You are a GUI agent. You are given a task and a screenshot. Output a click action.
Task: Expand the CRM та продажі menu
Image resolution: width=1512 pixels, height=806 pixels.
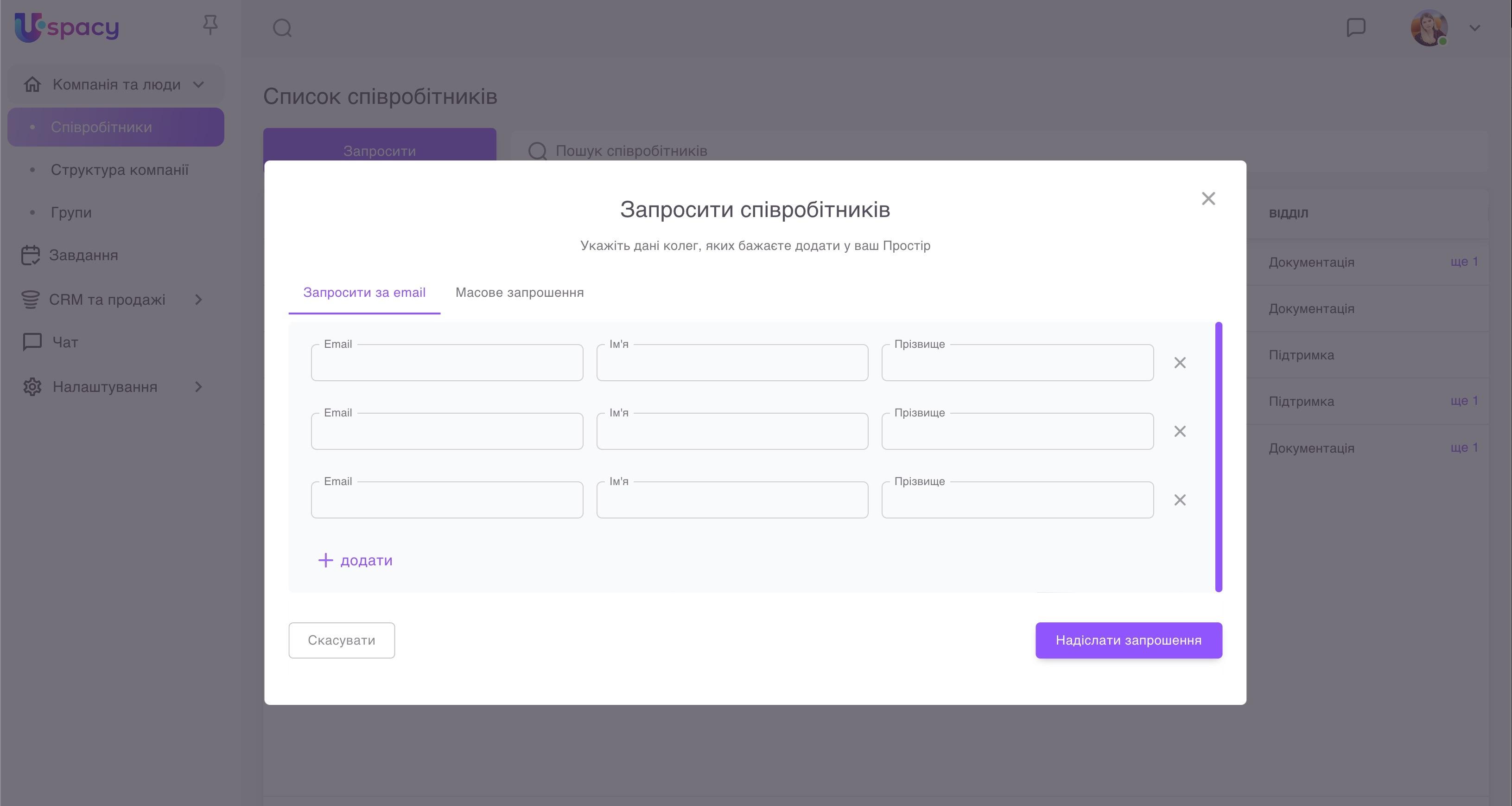click(198, 300)
